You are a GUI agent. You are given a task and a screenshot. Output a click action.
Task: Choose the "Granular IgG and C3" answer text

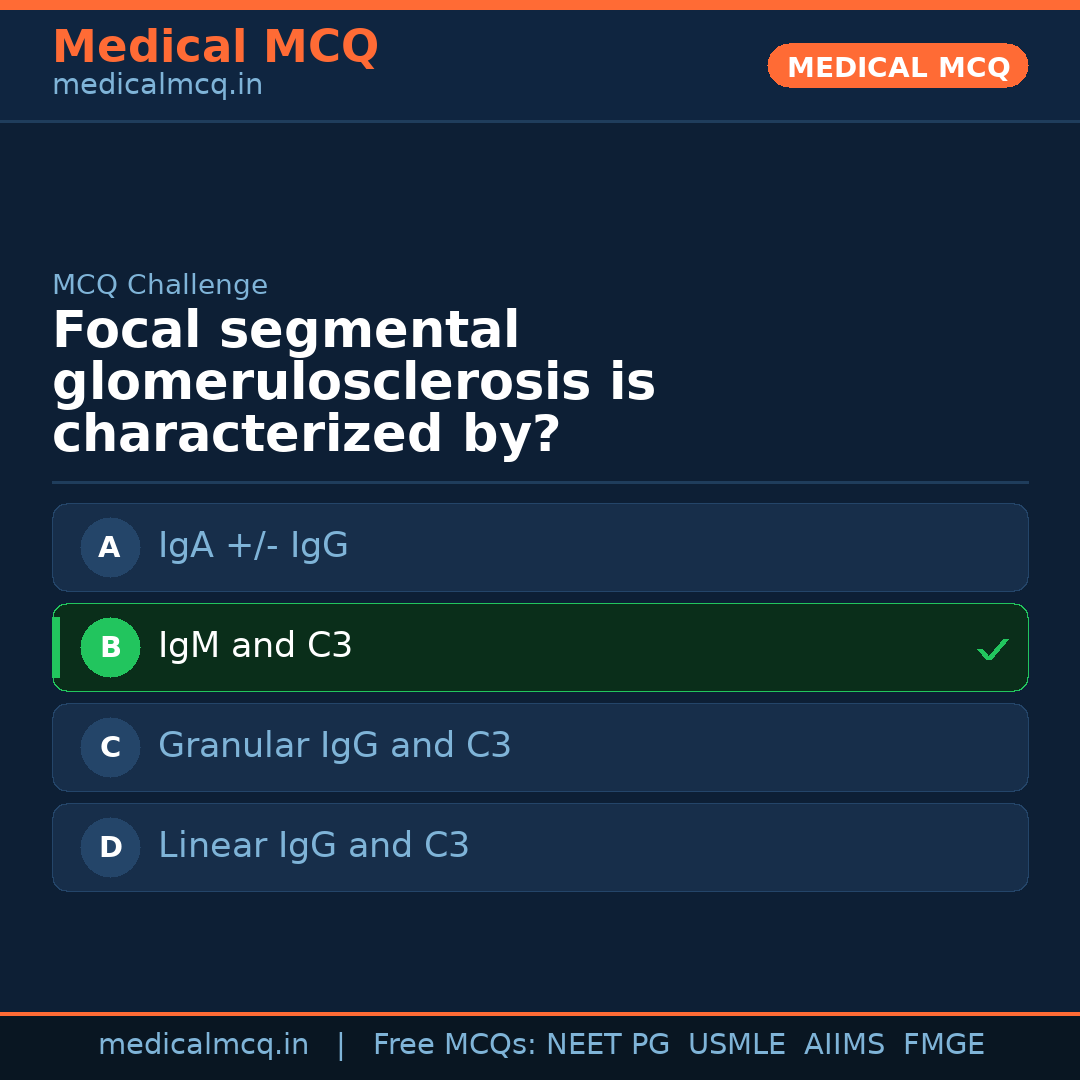(x=334, y=746)
